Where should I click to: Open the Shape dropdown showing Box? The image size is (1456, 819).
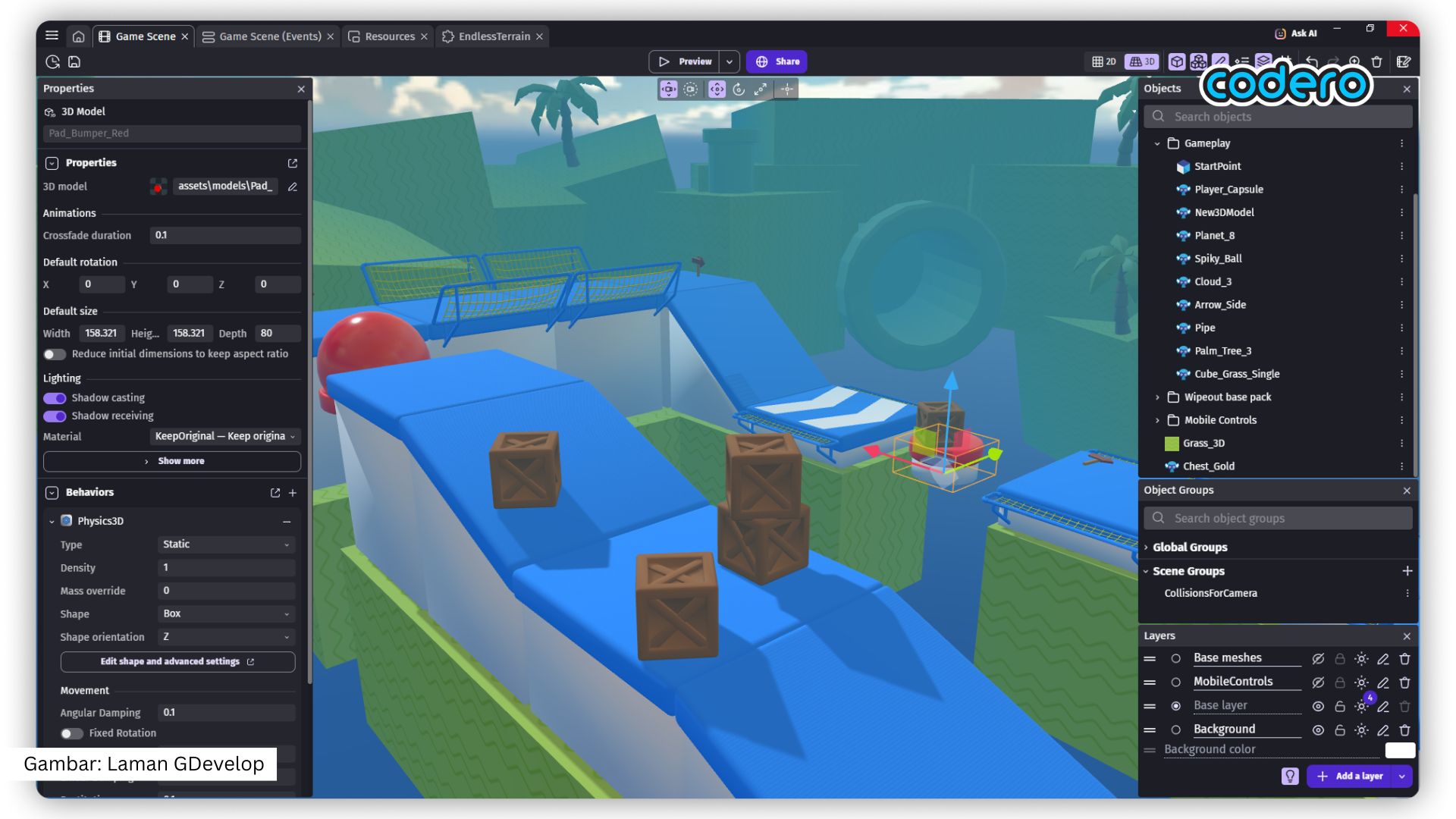click(x=226, y=613)
